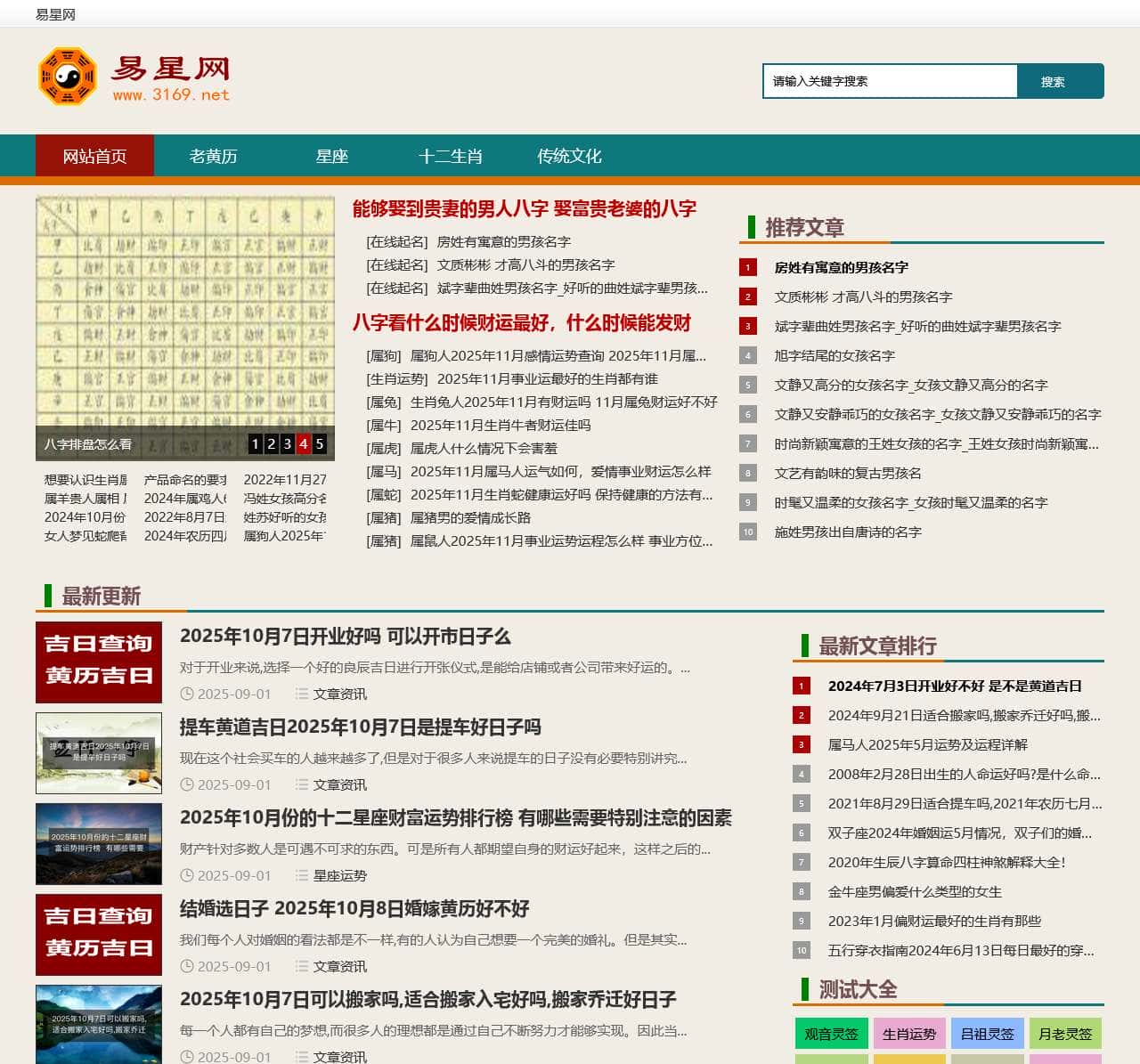Open the 生肖运势 pink tag
Viewport: 1140px width, 1064px height.
click(x=909, y=1034)
